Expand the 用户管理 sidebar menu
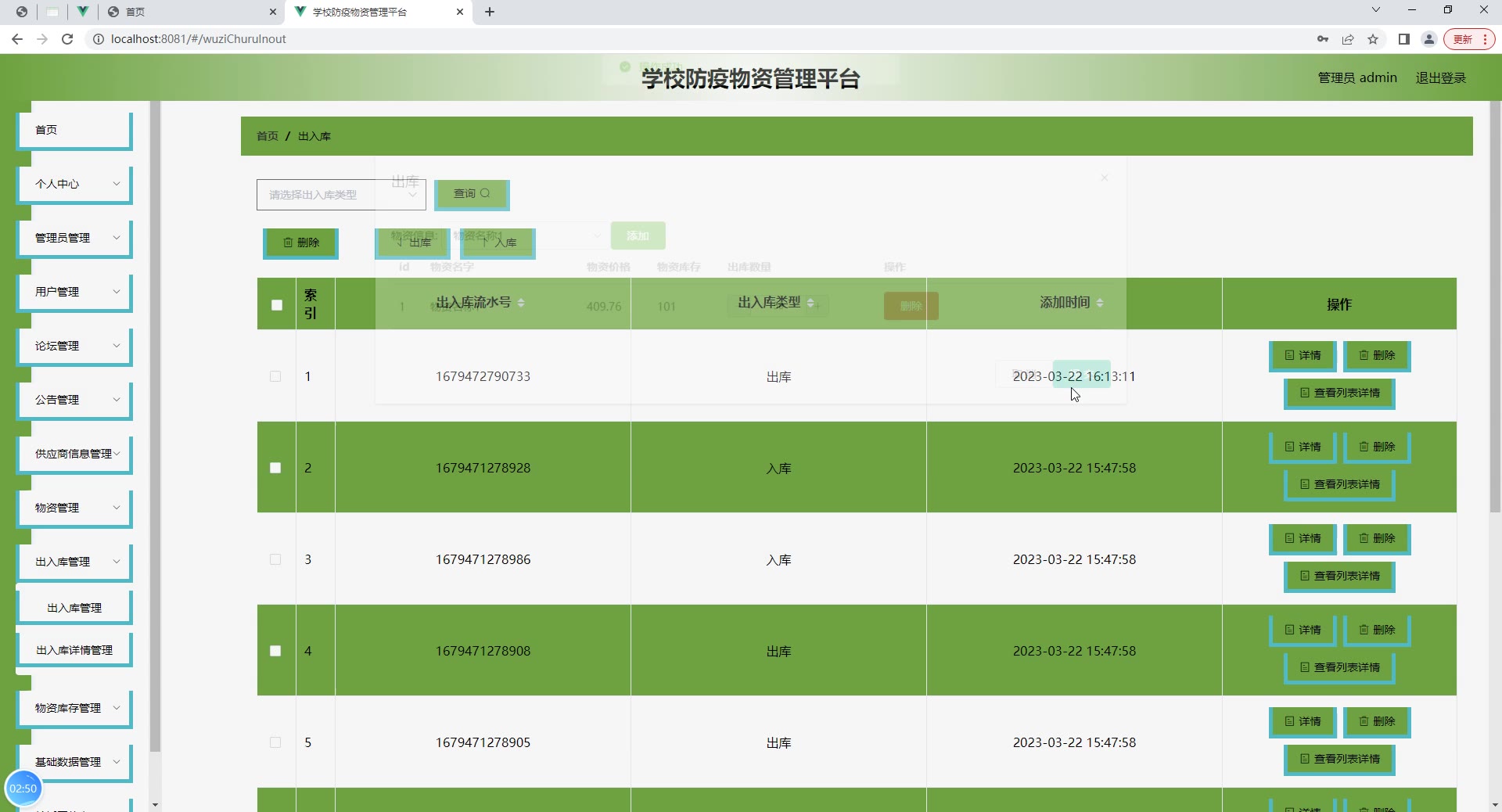 click(74, 293)
